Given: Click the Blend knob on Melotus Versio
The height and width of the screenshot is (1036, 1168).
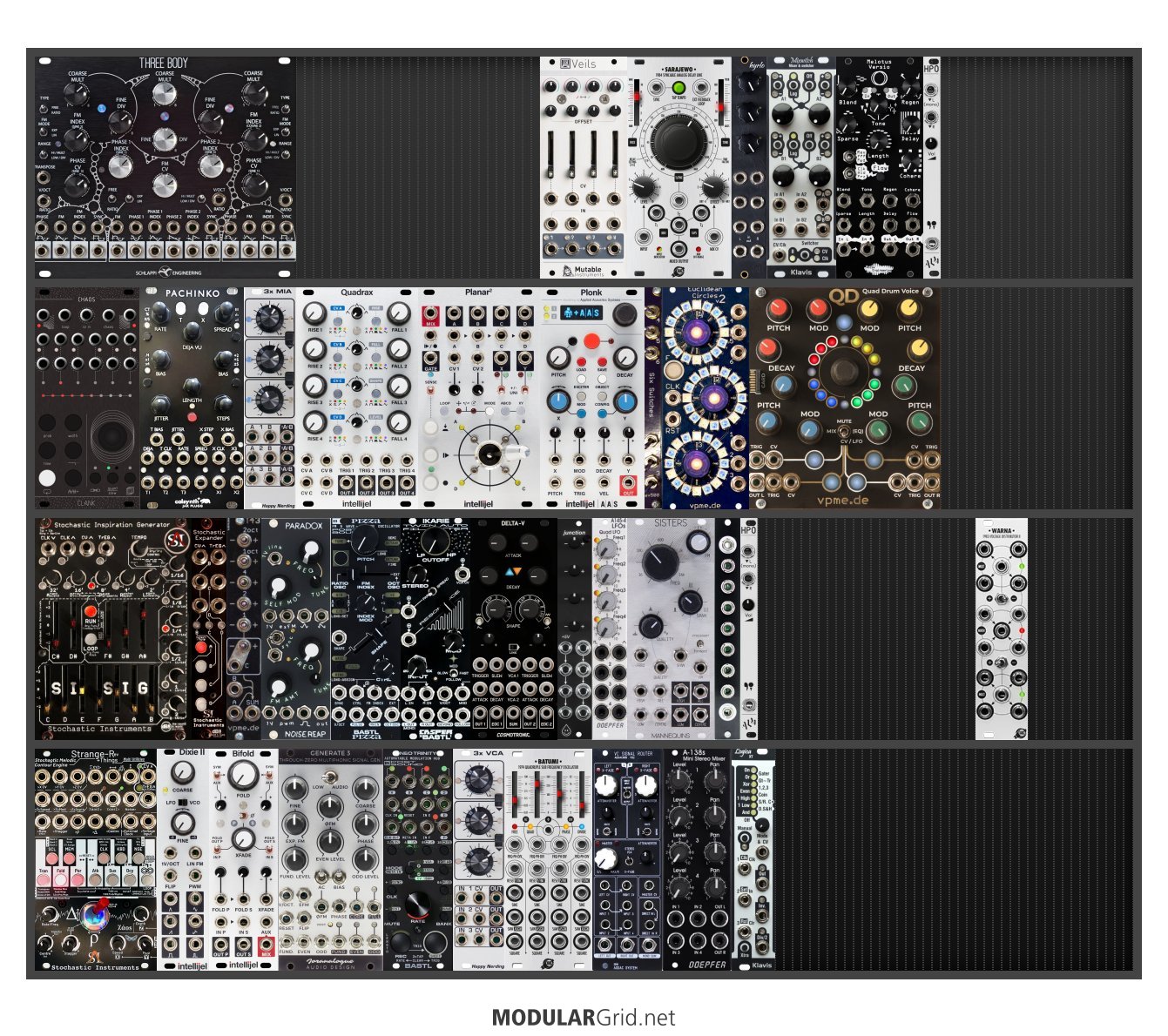Looking at the screenshot, I should [847, 87].
